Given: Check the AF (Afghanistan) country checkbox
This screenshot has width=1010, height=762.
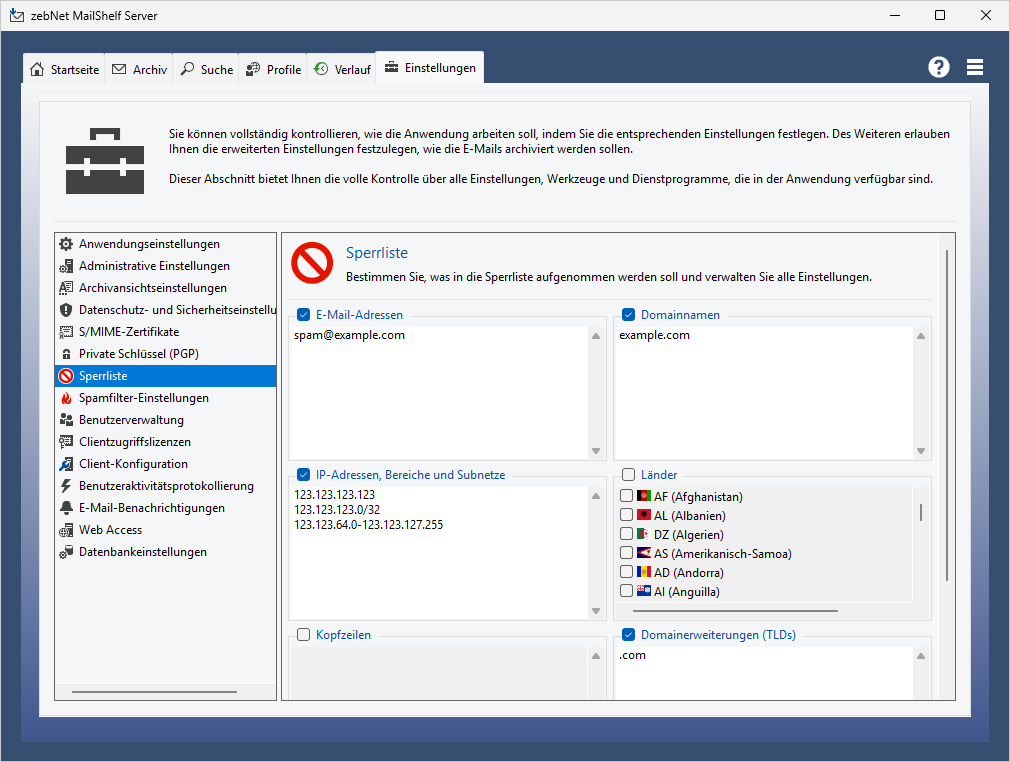Looking at the screenshot, I should click(x=627, y=497).
